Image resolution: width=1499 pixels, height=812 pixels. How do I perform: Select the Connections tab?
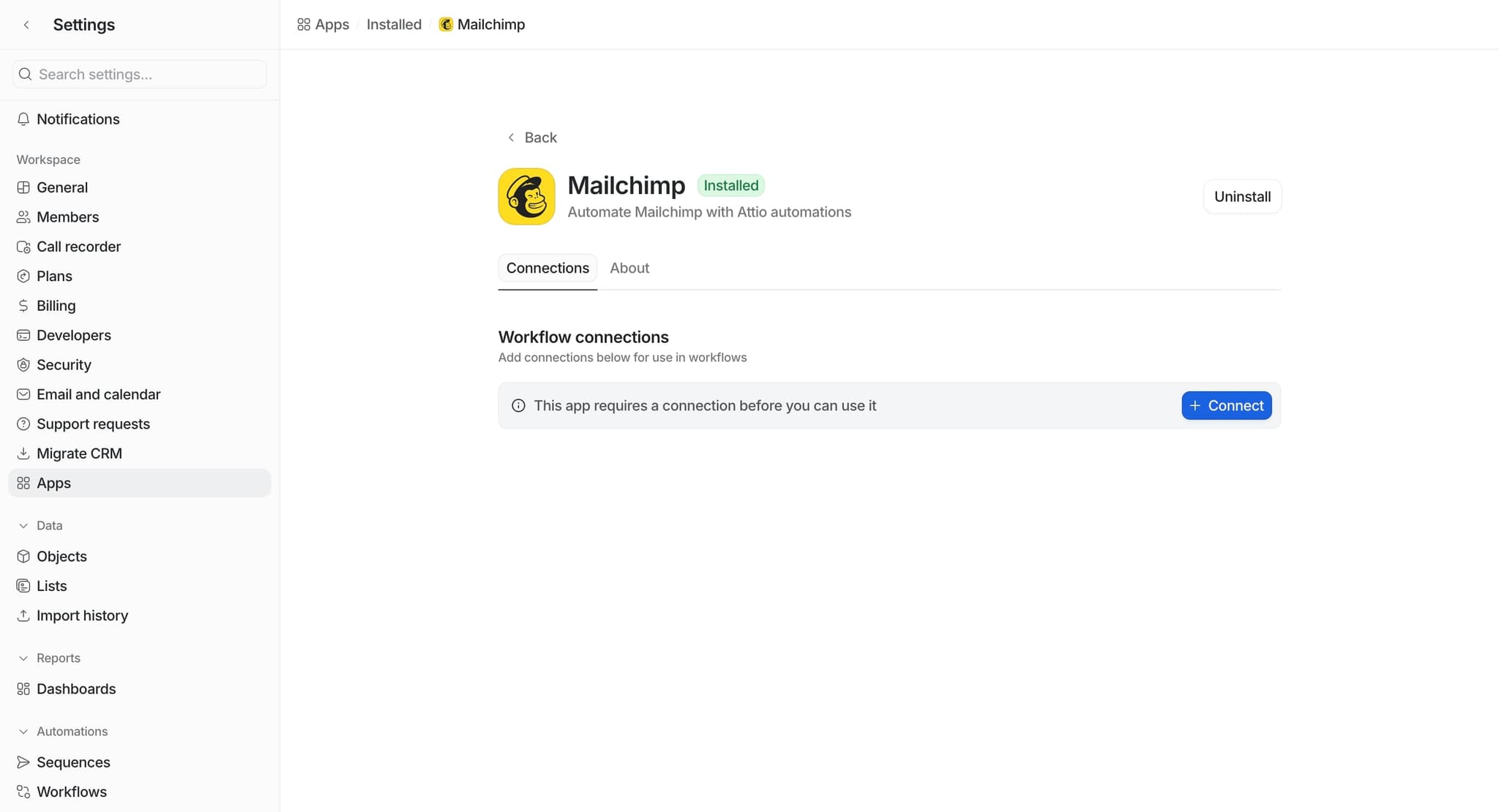[x=547, y=268]
